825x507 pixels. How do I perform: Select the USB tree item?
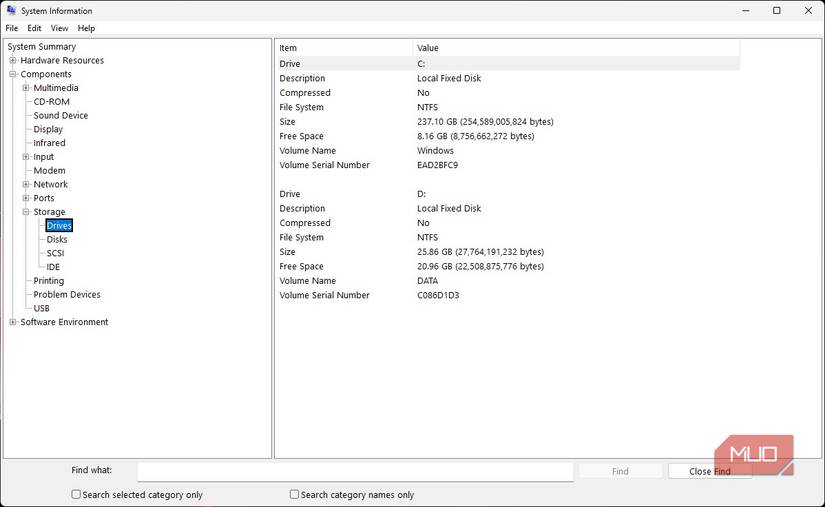pos(42,308)
